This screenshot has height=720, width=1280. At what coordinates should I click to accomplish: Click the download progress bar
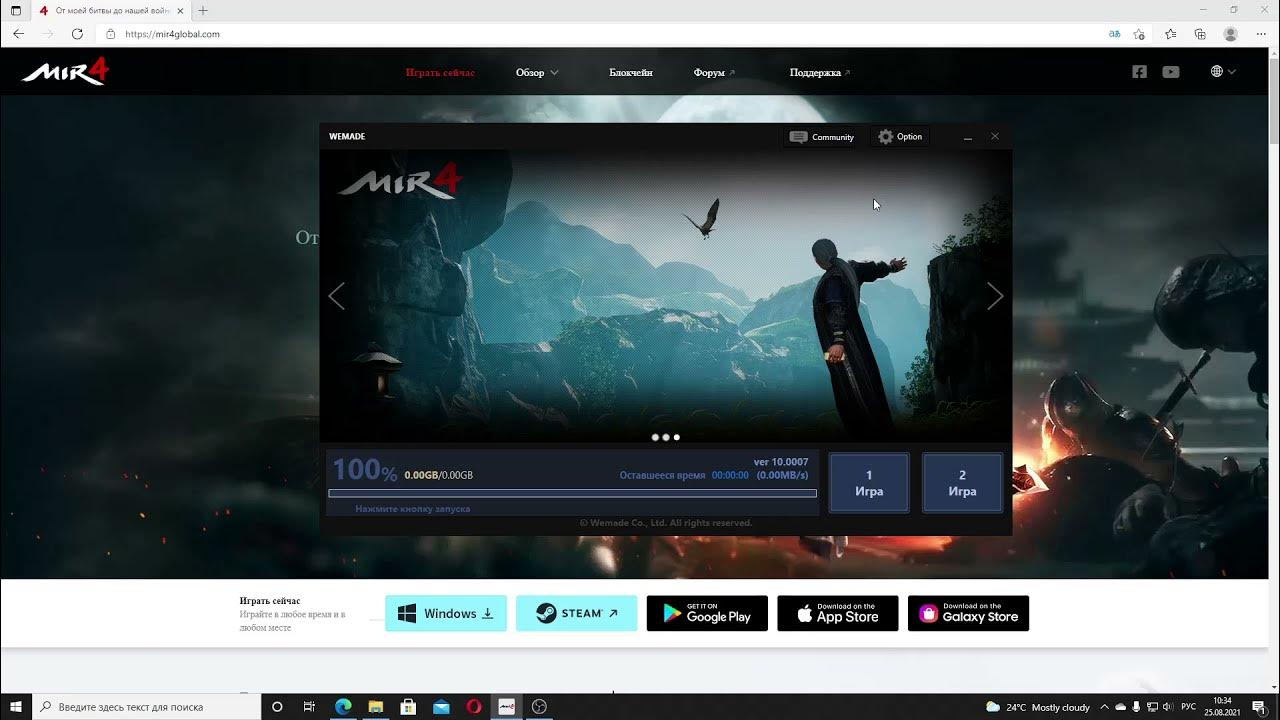[x=572, y=493]
